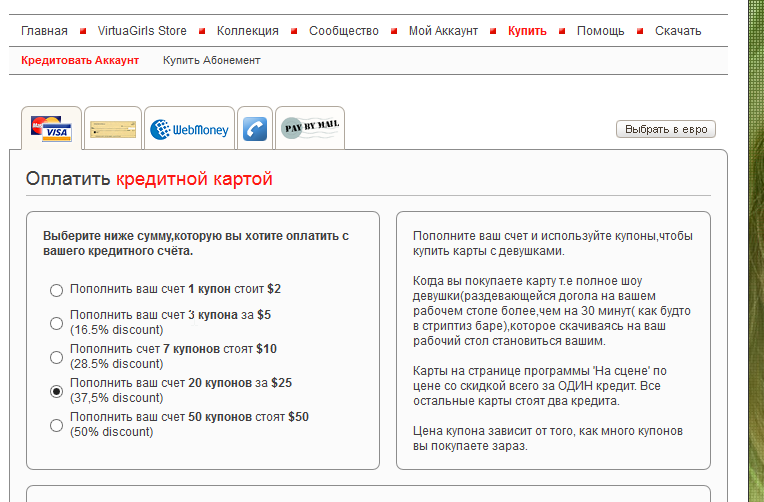The height and width of the screenshot is (502, 764).
Task: Choose the phone payment tab icon
Action: 255,128
